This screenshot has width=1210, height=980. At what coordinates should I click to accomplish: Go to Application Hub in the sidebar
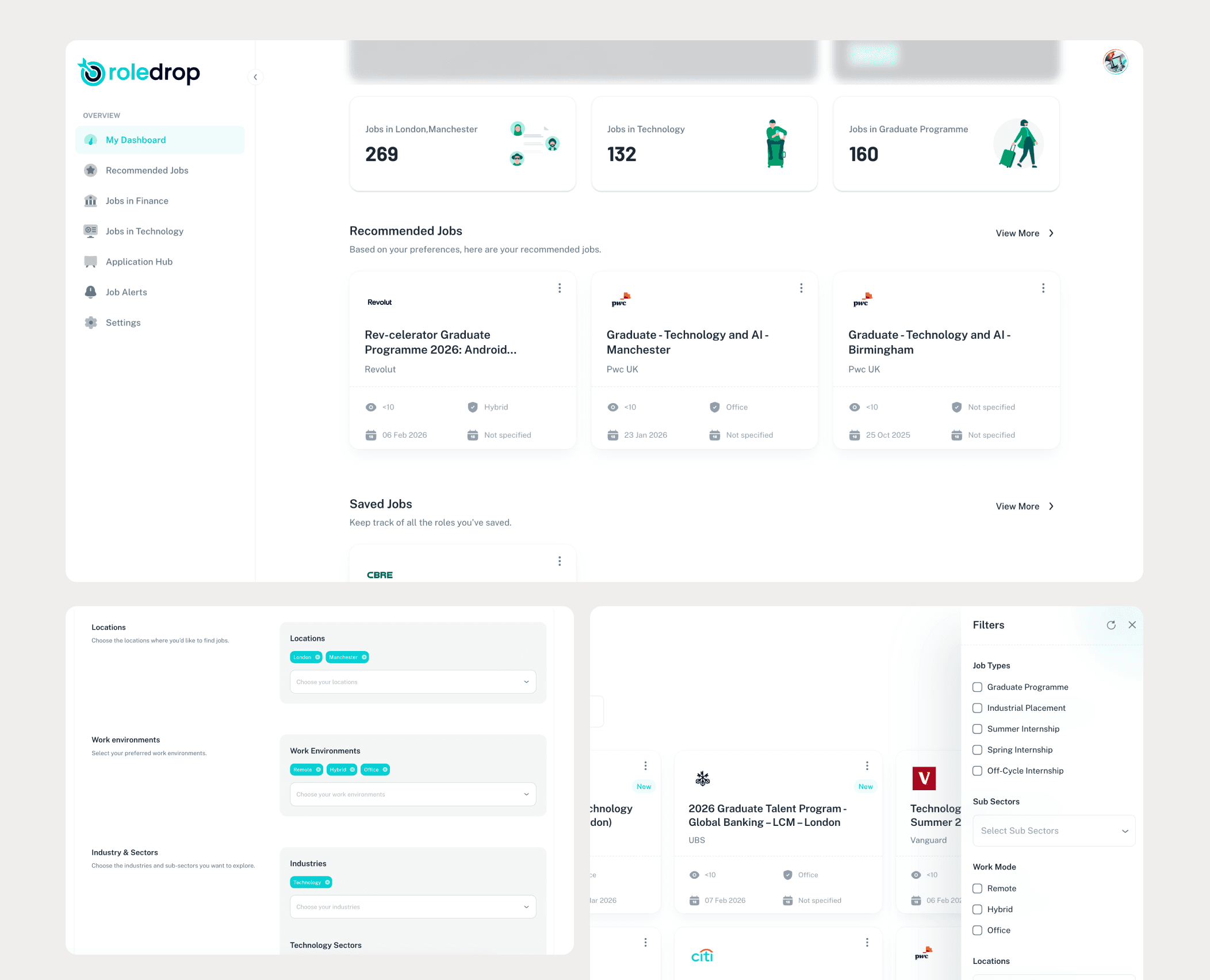tap(139, 262)
